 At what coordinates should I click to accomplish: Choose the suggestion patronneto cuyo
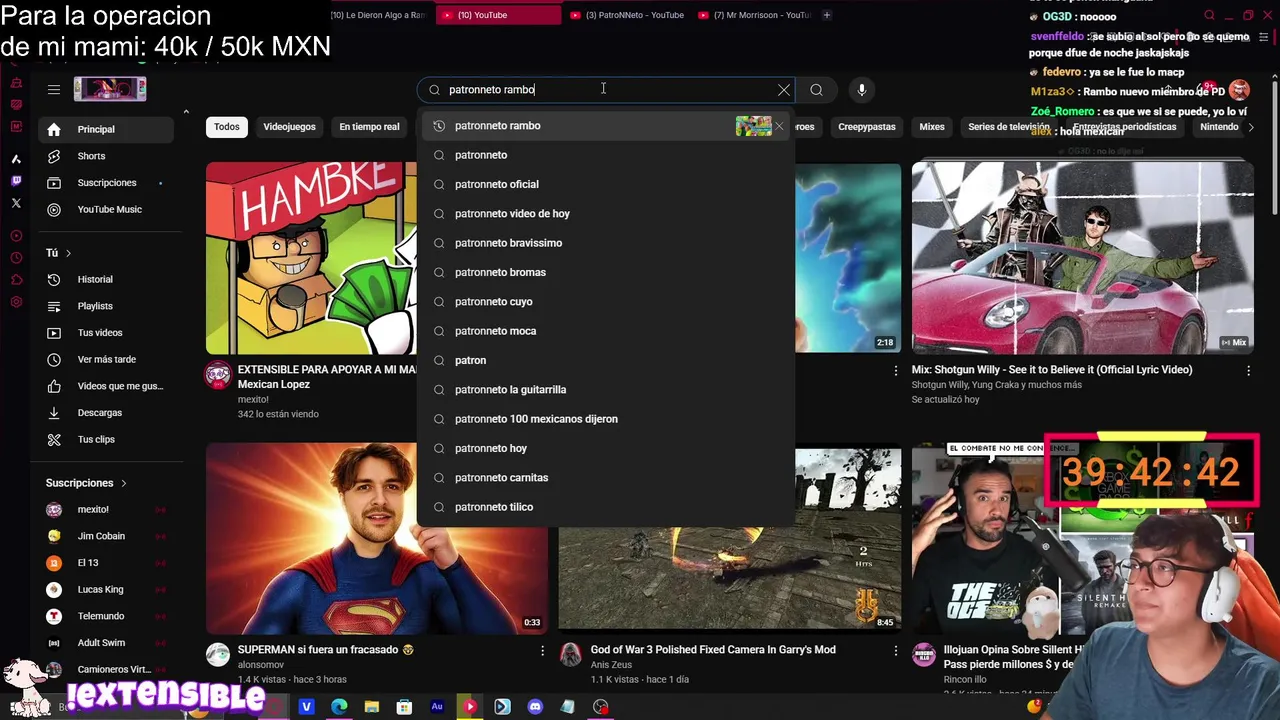pyautogui.click(x=606, y=302)
